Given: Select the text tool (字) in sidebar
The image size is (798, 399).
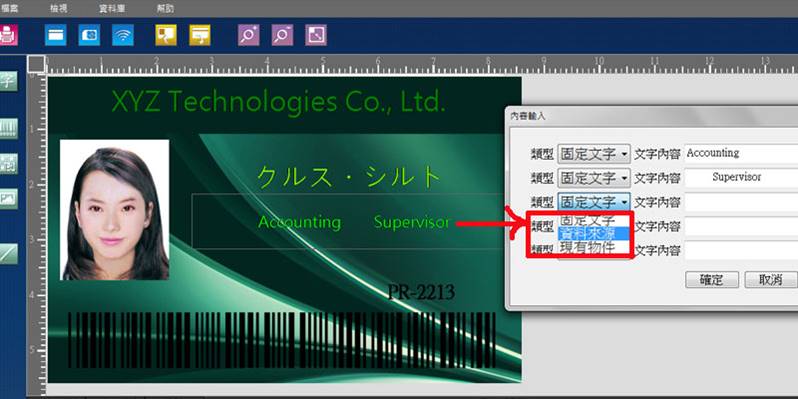Looking at the screenshot, I should 8,81.
